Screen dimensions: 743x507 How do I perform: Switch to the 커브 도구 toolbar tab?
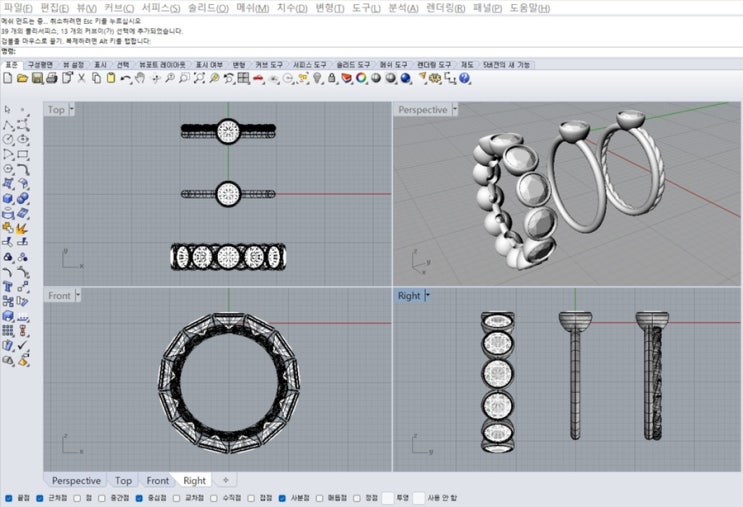tap(269, 65)
